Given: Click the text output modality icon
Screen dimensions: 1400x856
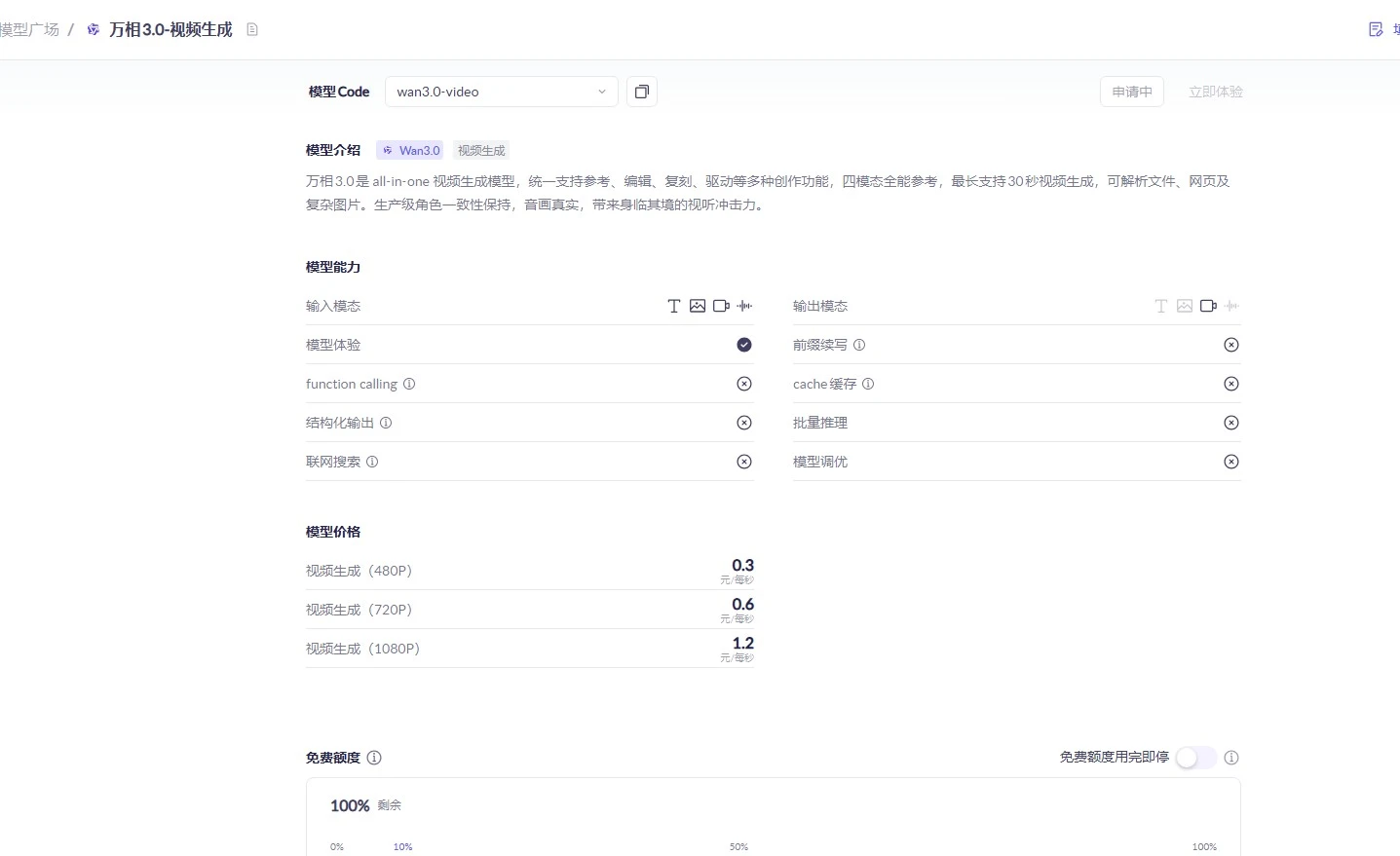Looking at the screenshot, I should (x=1161, y=306).
